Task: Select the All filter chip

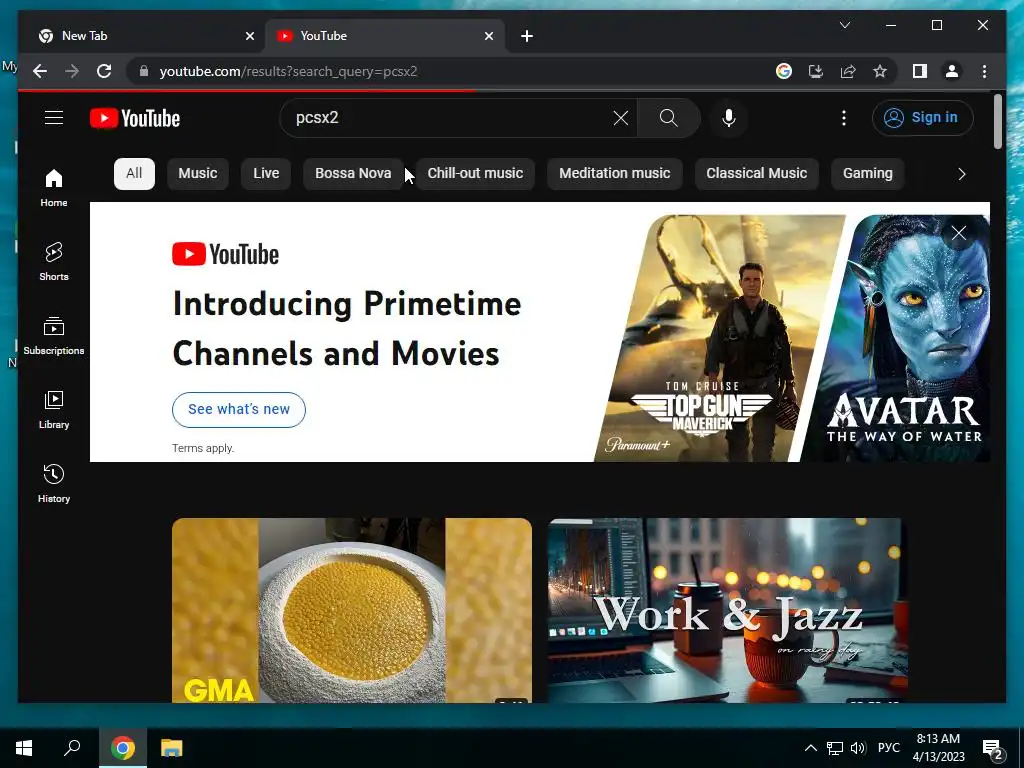Action: pyautogui.click(x=134, y=174)
